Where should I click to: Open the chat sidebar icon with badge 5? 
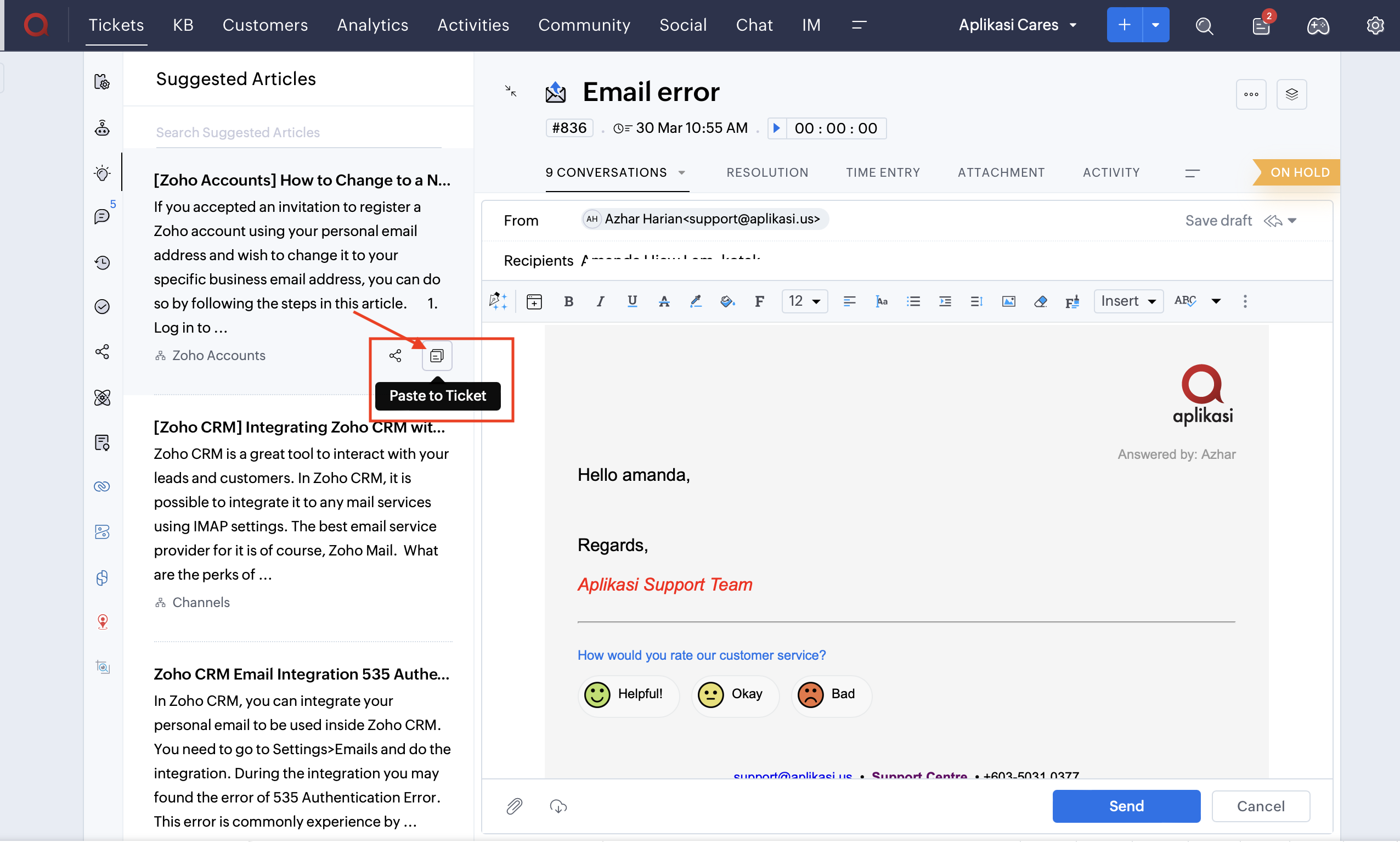[103, 216]
